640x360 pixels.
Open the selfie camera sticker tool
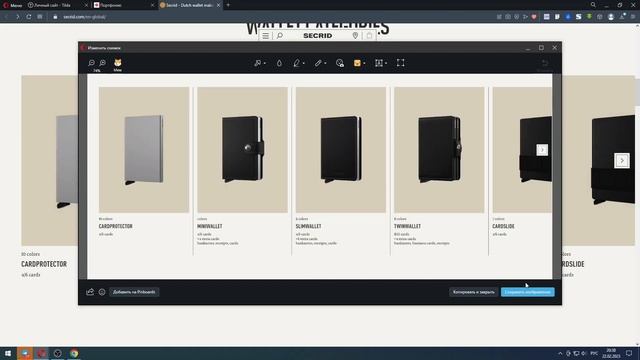click(340, 63)
